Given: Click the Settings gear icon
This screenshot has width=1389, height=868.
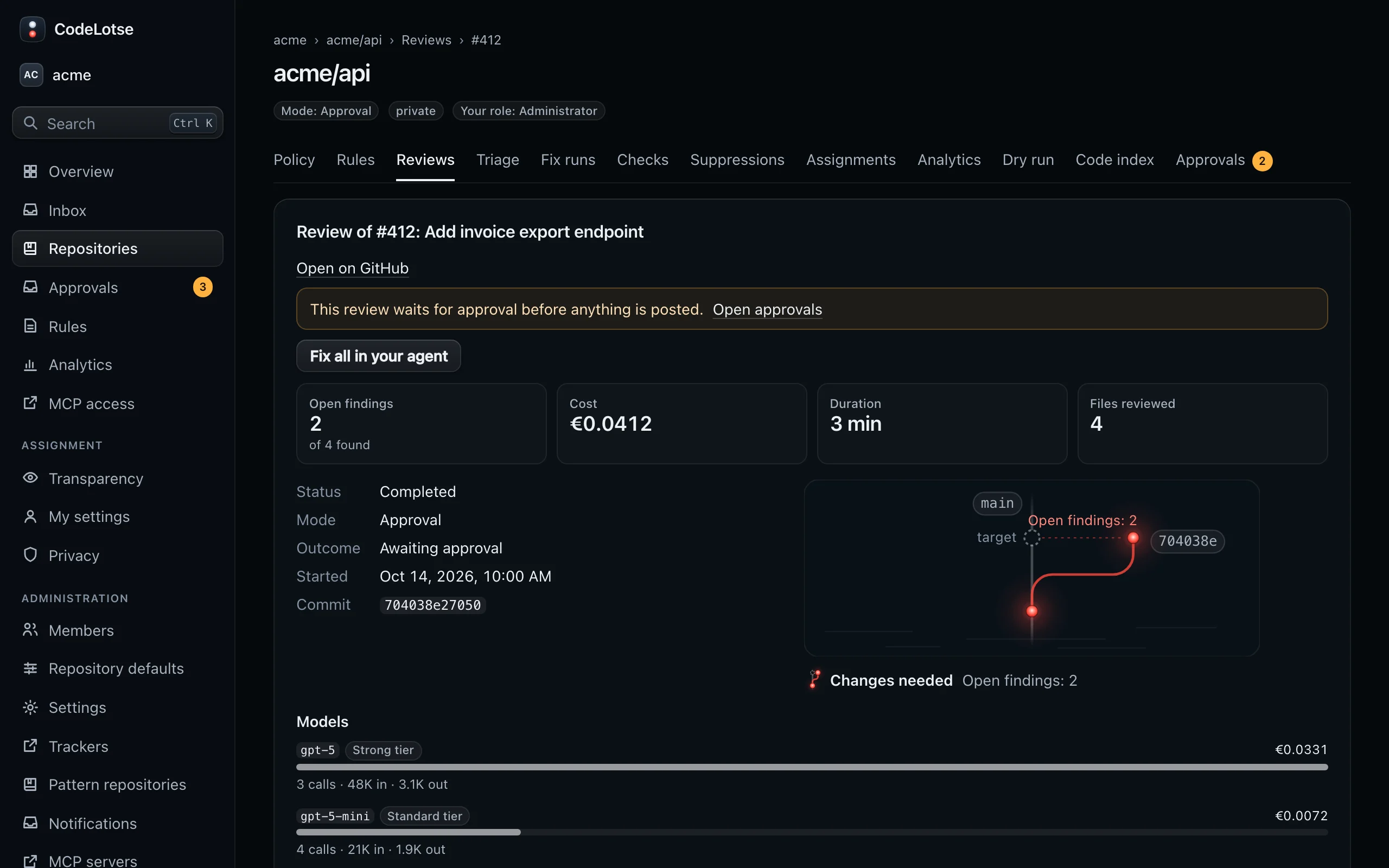Looking at the screenshot, I should [x=30, y=707].
